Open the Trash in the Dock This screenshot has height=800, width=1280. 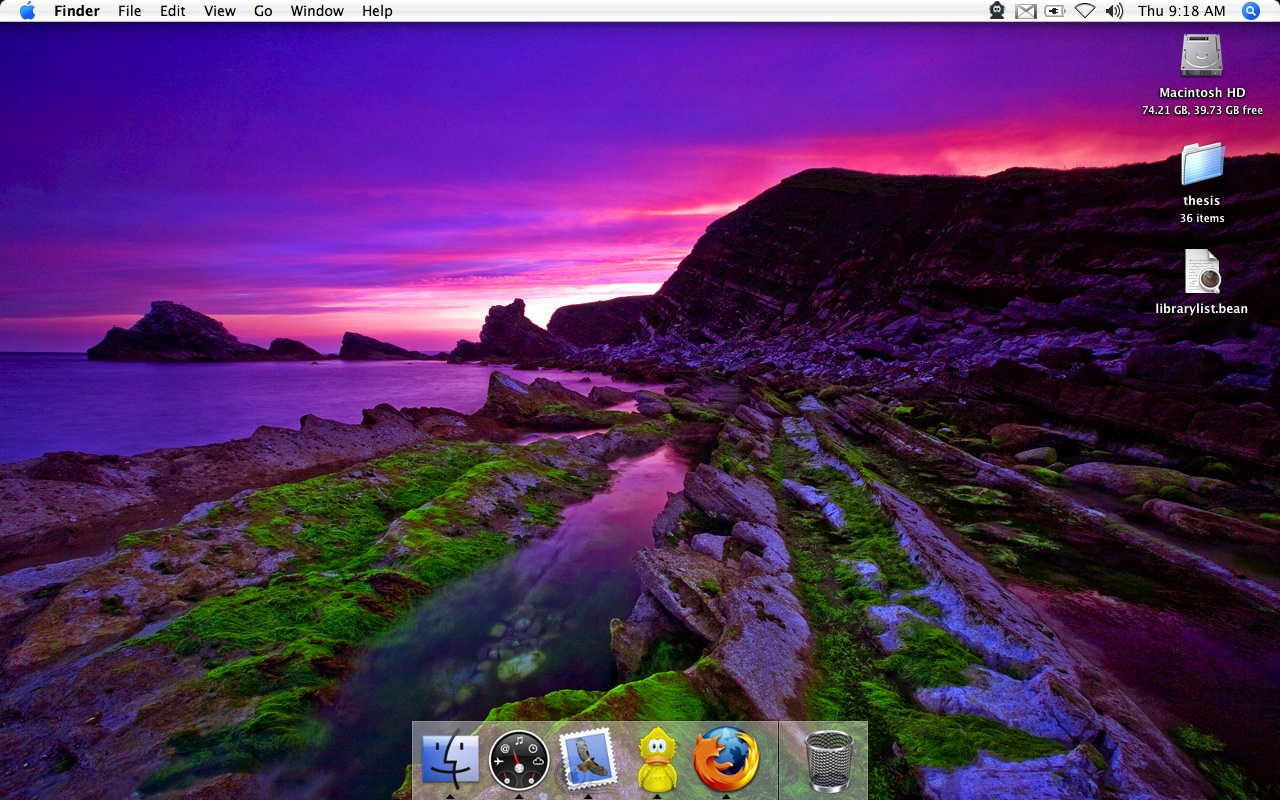(829, 761)
